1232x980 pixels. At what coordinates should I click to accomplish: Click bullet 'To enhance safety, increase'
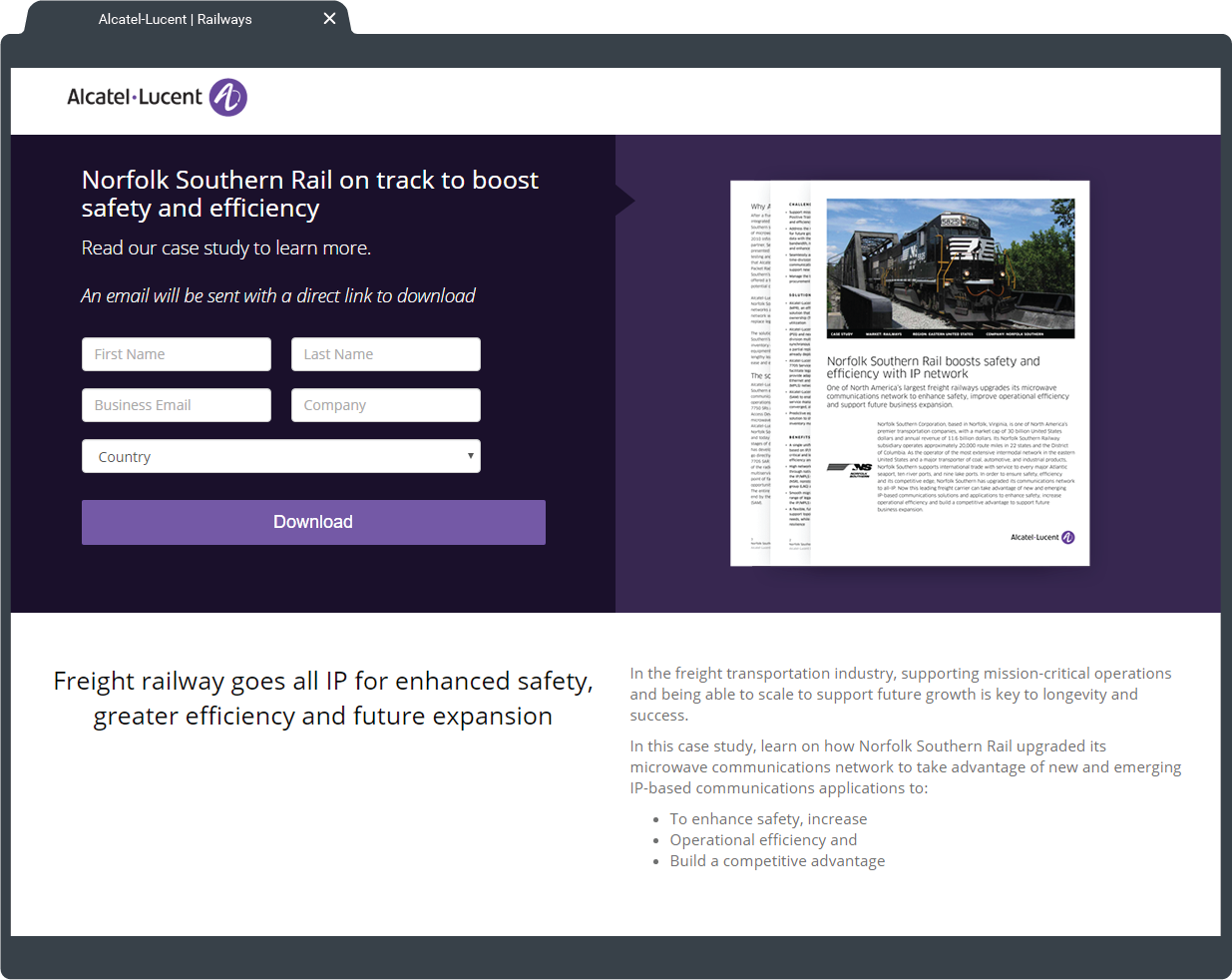point(768,819)
